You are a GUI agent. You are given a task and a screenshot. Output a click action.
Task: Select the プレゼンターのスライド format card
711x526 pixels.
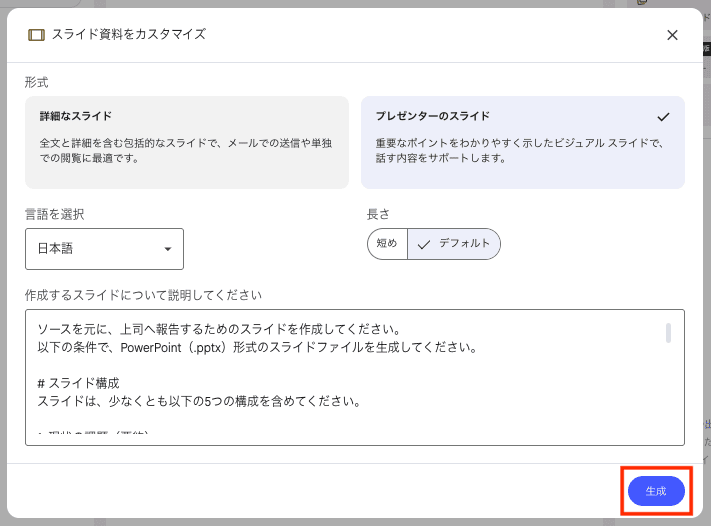[522, 142]
